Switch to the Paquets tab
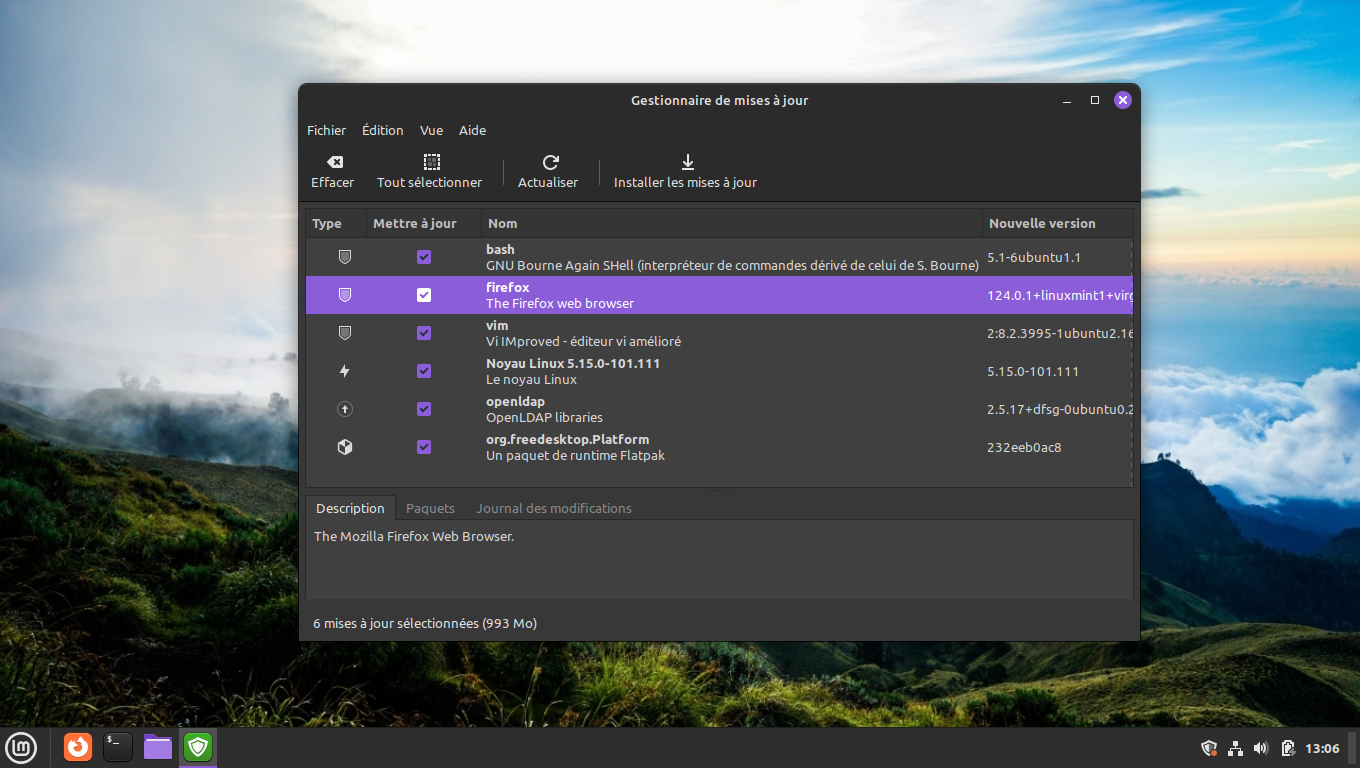This screenshot has height=768, width=1360. (x=430, y=508)
